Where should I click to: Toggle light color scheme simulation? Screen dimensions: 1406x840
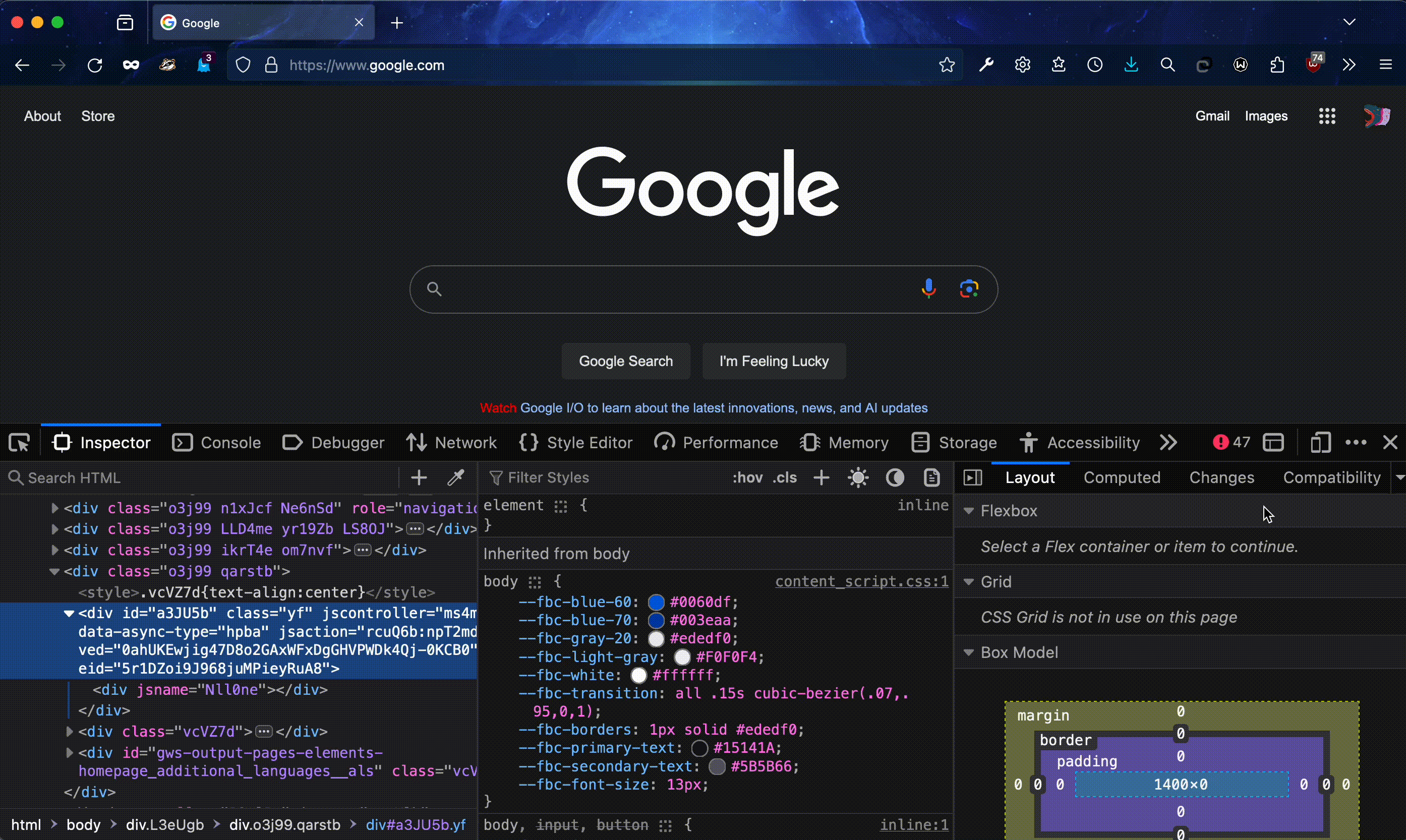(x=858, y=478)
